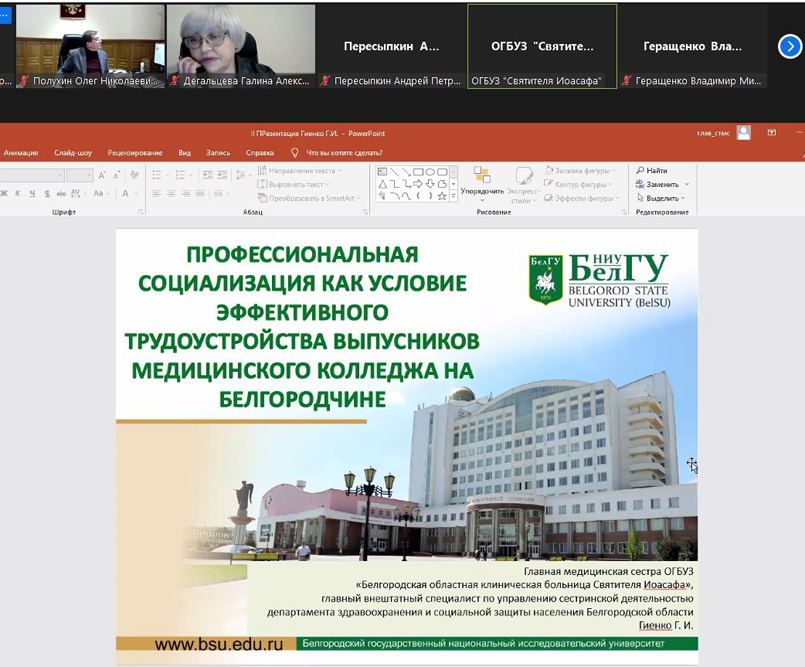Open the font color dropdown arrow
805x667 pixels.
[x=137, y=194]
